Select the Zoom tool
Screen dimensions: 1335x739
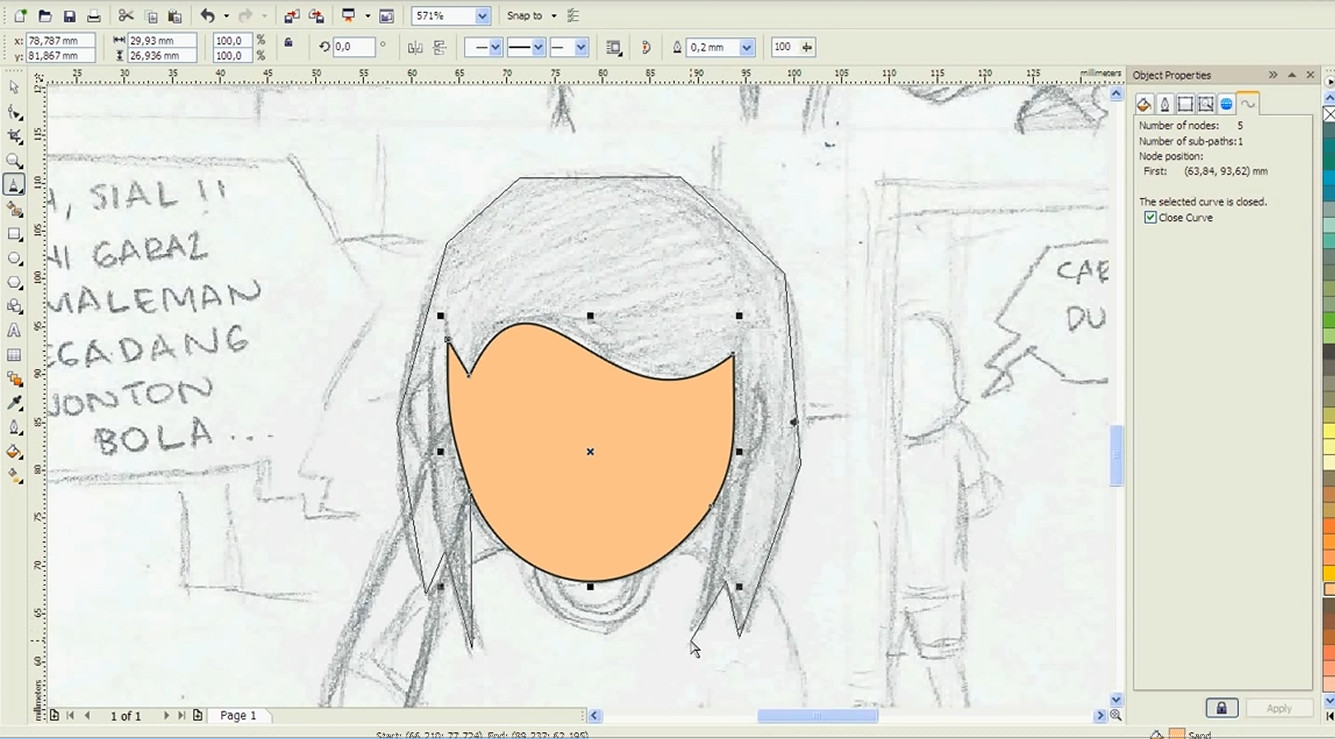tap(14, 160)
